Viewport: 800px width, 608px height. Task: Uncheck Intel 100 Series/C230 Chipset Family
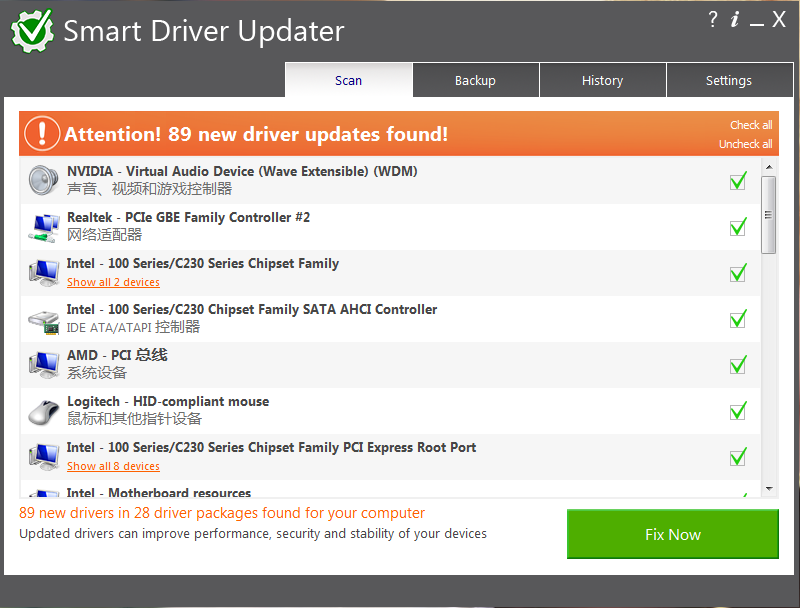[x=738, y=273]
